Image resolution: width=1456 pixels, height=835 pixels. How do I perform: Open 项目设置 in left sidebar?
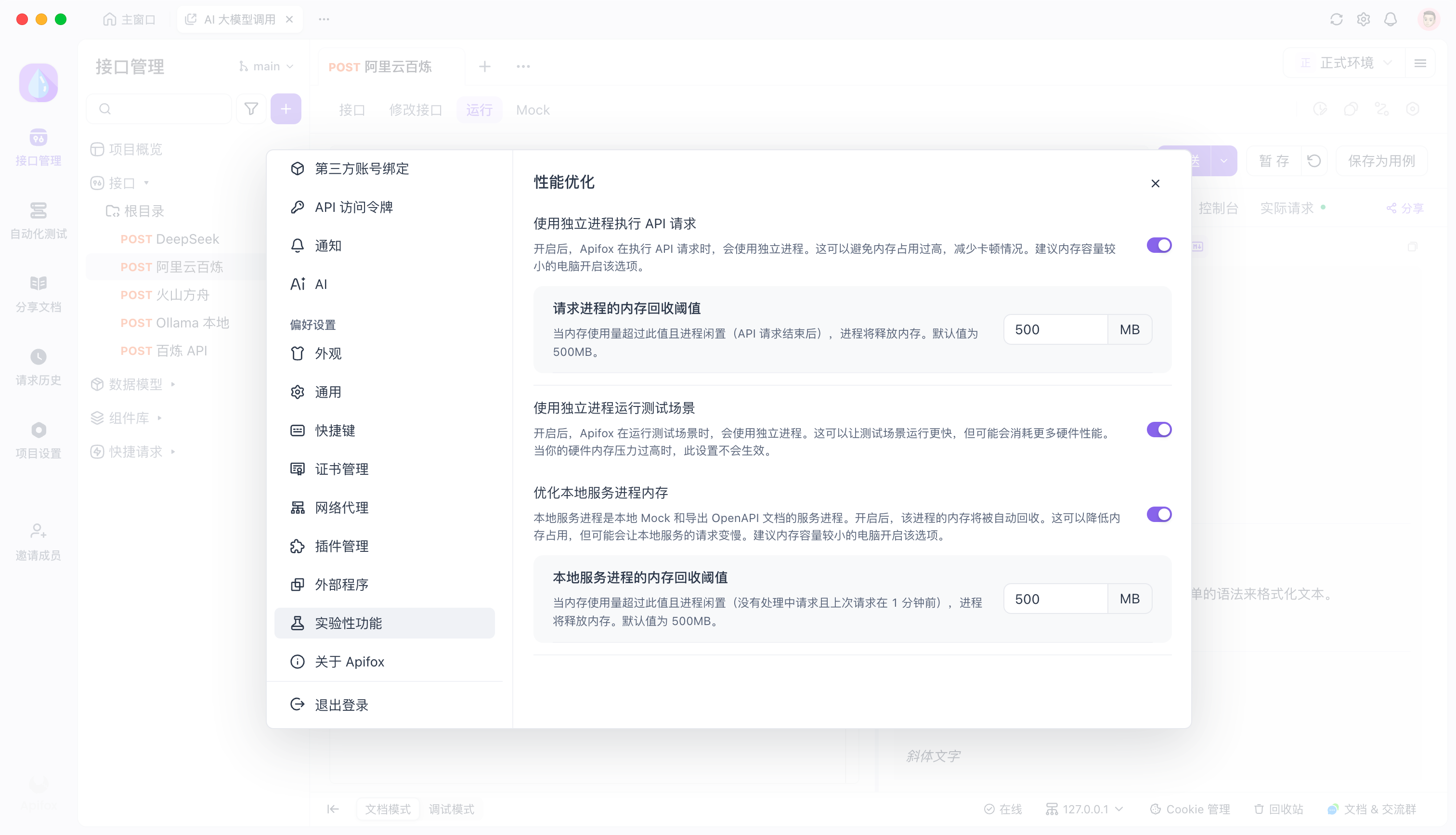[39, 440]
